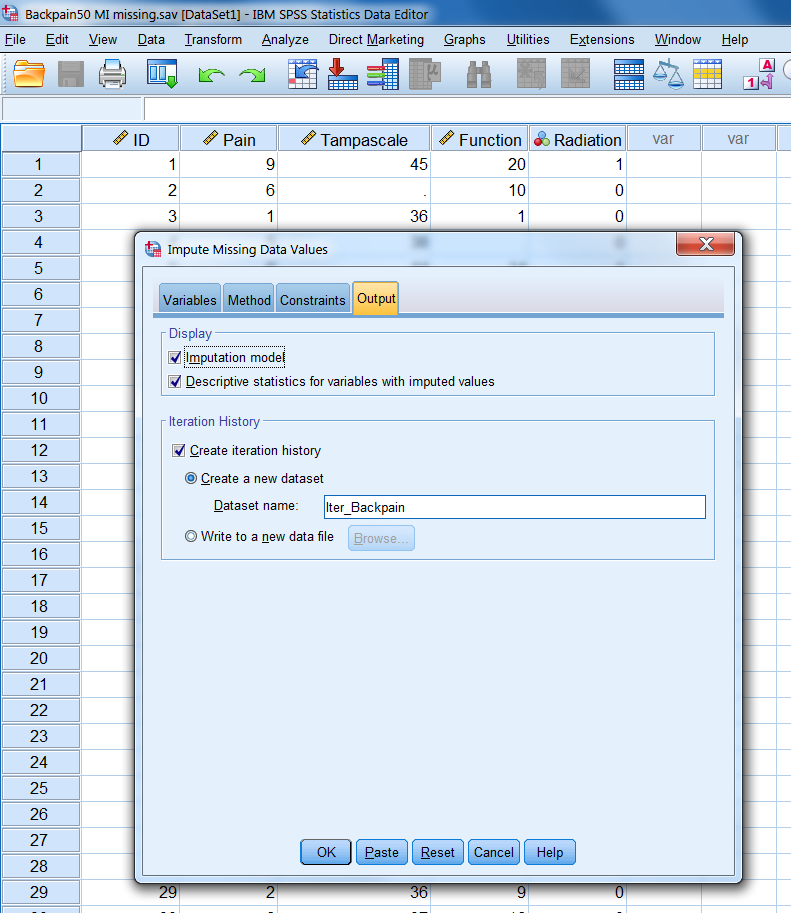Click the Go to variable icon
Screen dimensions: 791x913
(343, 74)
